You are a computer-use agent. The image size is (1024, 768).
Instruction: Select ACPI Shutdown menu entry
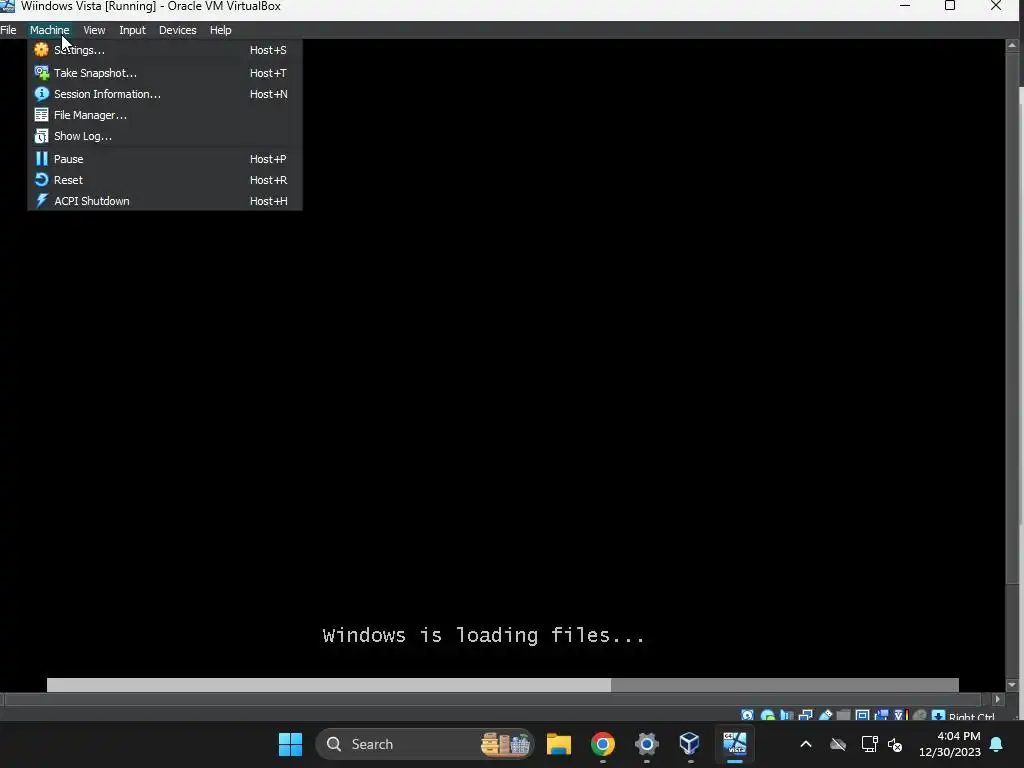165,200
